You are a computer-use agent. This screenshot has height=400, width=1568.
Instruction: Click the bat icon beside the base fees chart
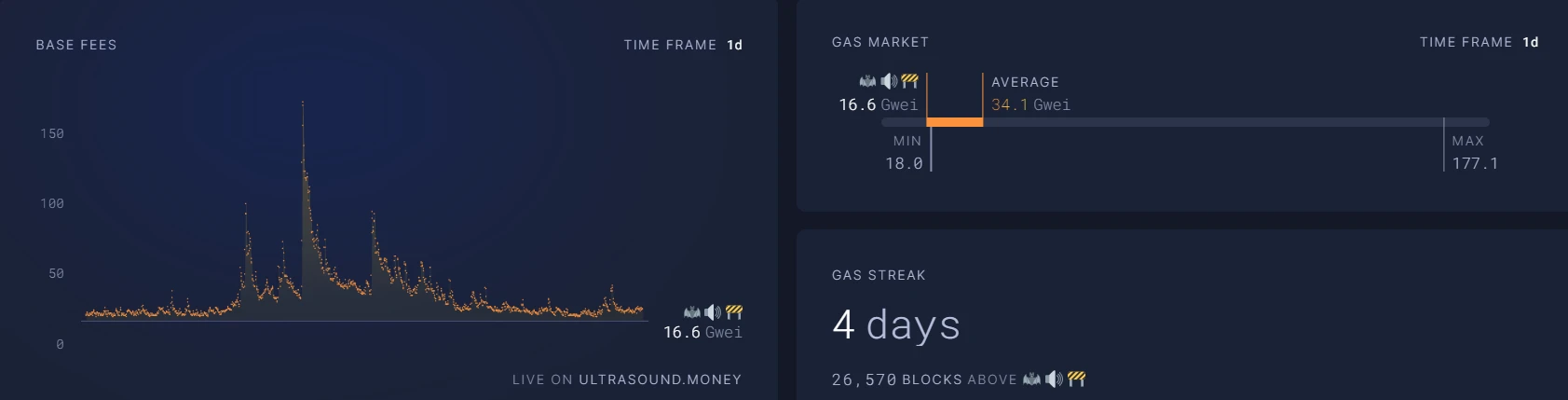pos(692,312)
